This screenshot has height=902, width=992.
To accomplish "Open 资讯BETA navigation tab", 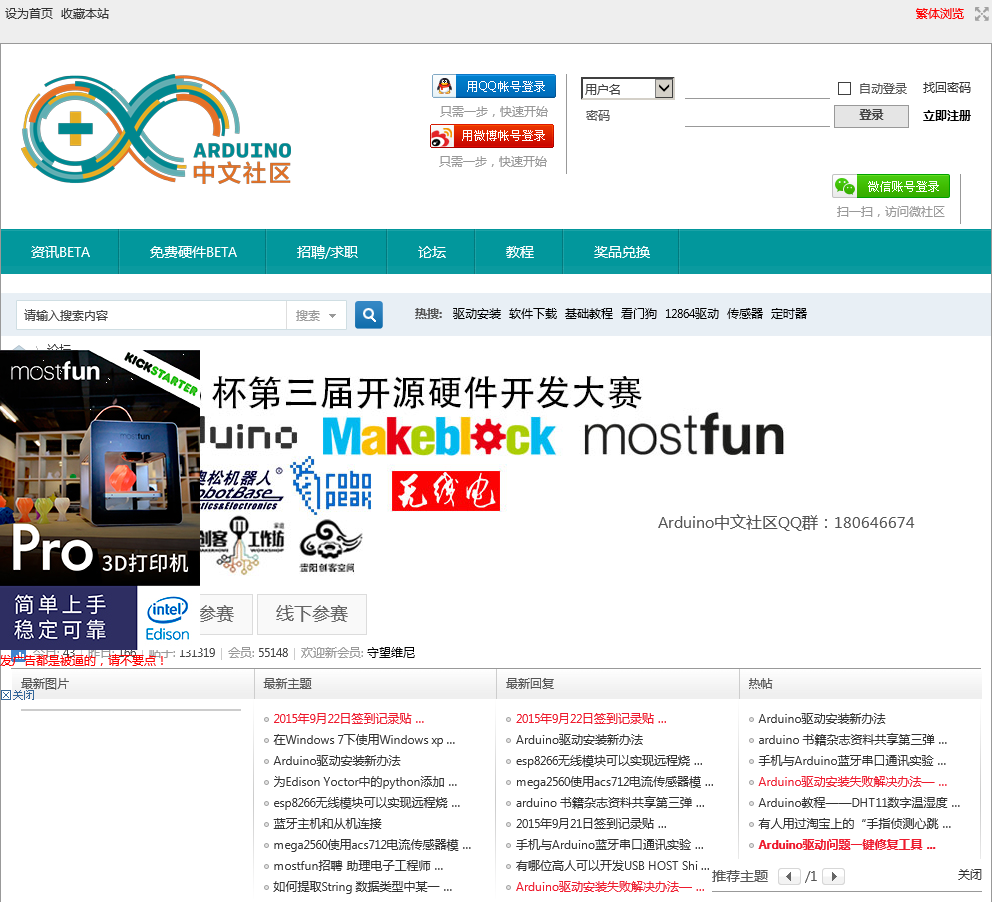I will tap(60, 252).
